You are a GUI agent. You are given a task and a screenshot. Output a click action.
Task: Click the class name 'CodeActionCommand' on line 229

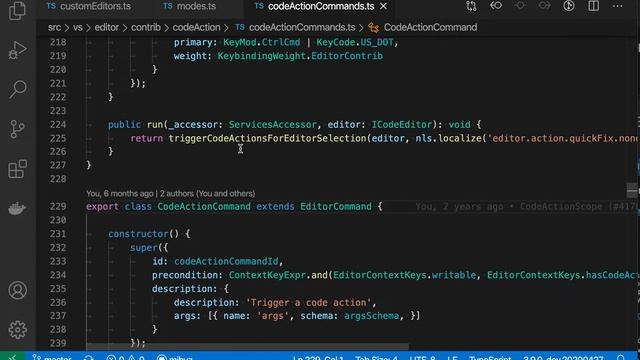pyautogui.click(x=204, y=207)
